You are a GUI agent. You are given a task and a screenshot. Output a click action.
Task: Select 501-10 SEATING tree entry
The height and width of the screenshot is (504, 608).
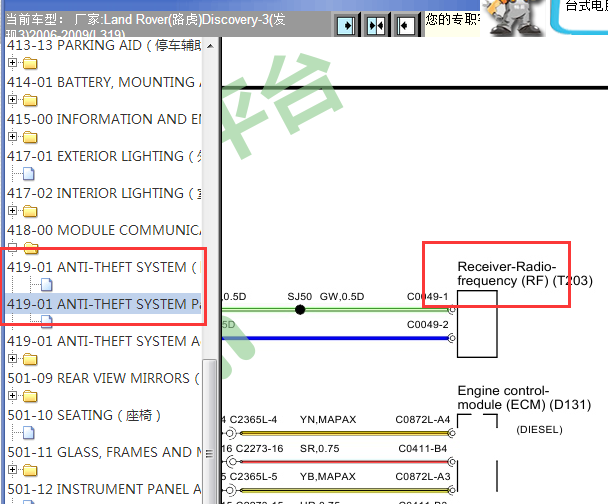point(84,415)
